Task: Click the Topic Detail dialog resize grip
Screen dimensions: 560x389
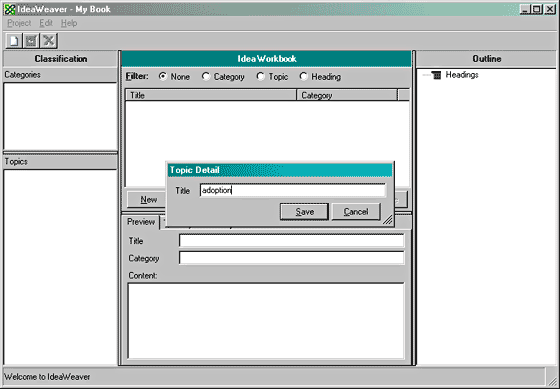Action: [x=388, y=220]
